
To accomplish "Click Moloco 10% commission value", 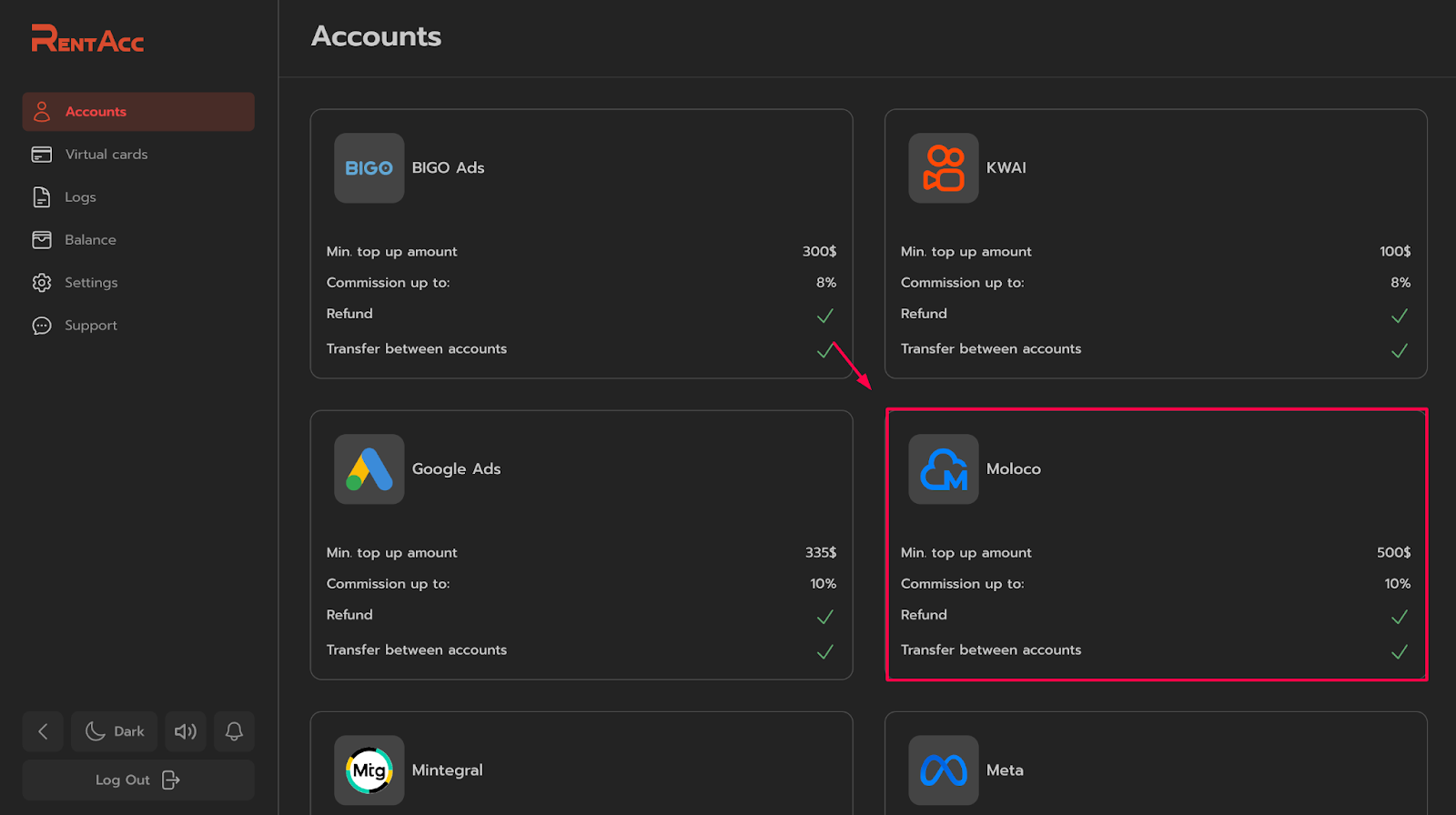I will pos(1398,584).
